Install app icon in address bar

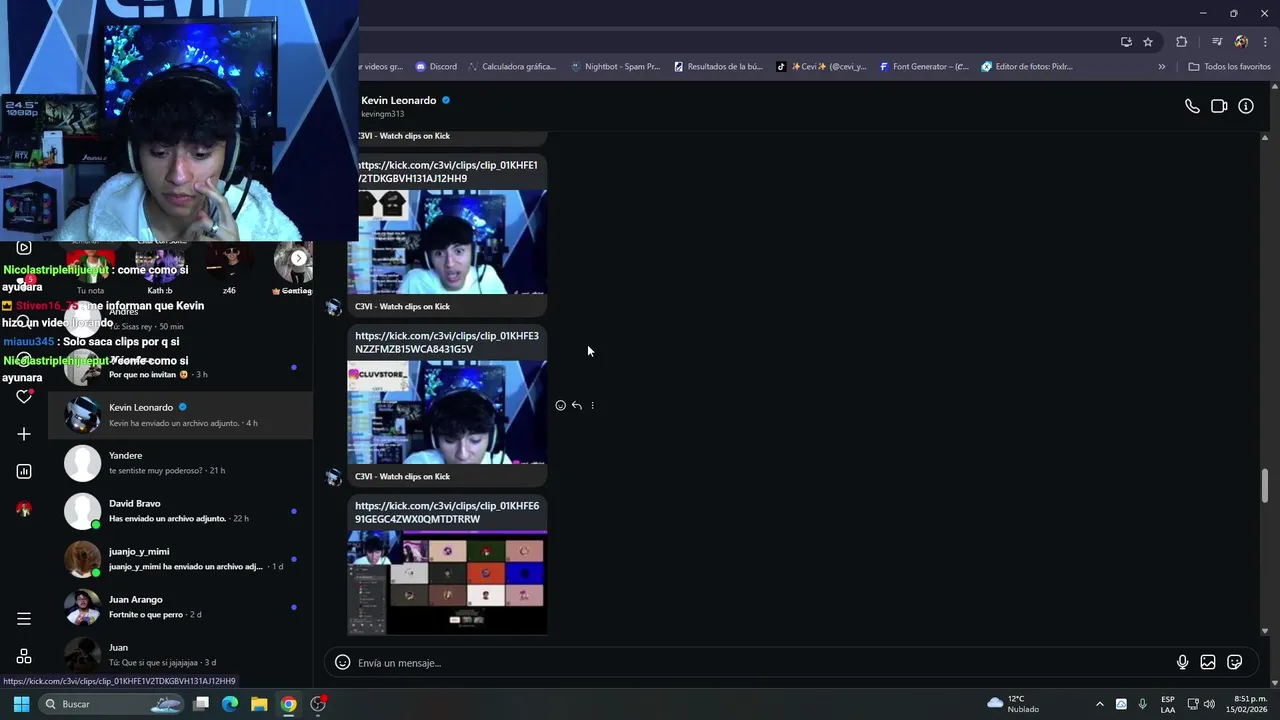click(x=1126, y=42)
